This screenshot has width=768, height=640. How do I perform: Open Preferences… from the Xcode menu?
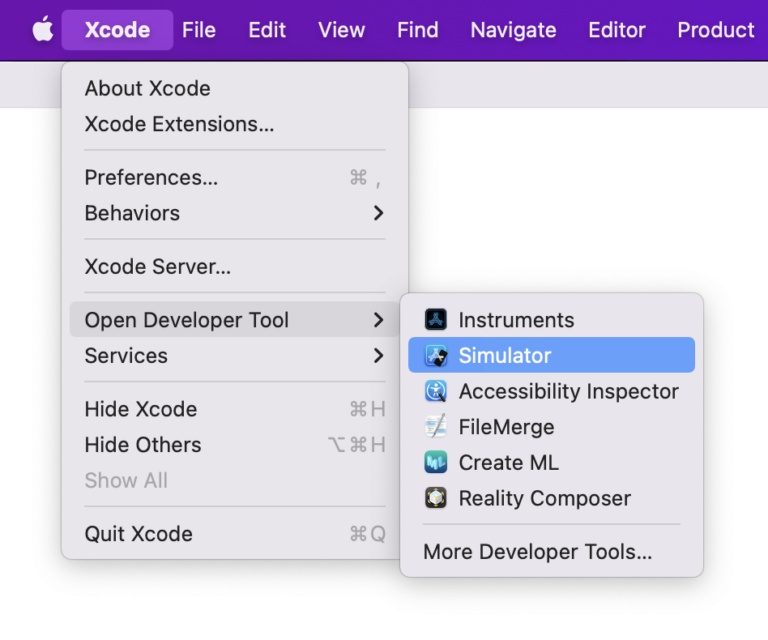tap(151, 178)
